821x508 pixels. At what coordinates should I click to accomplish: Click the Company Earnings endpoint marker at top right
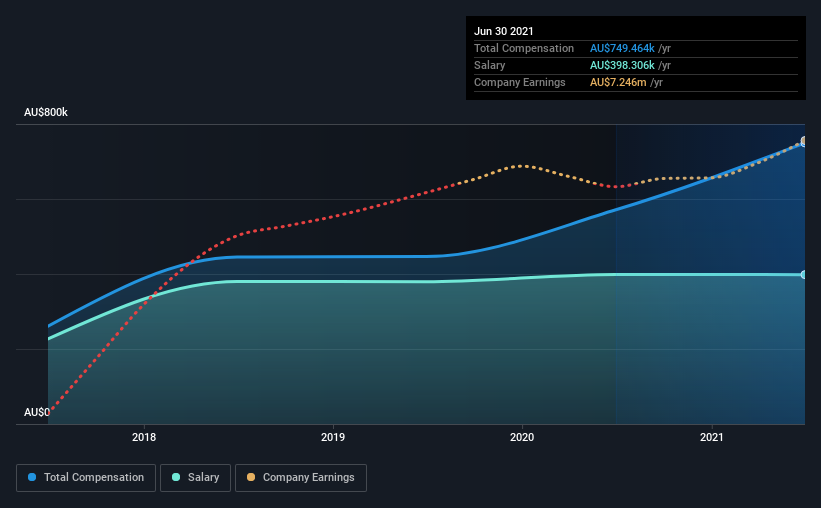pos(804,141)
